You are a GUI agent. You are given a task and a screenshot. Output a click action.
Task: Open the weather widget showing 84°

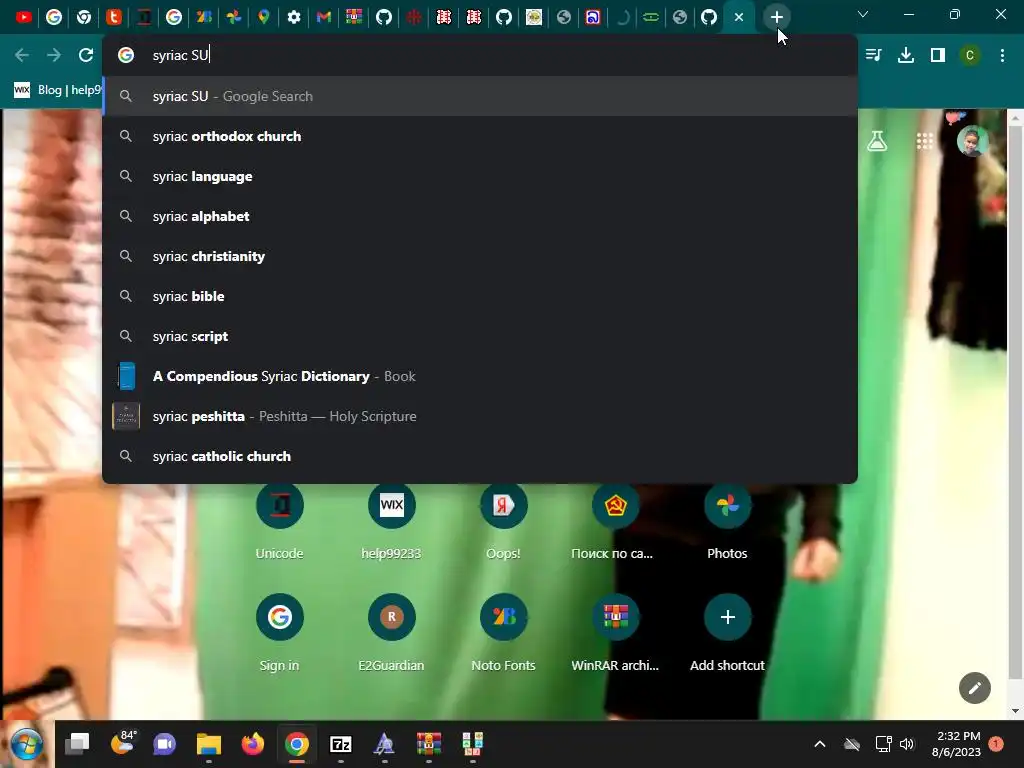(122, 744)
